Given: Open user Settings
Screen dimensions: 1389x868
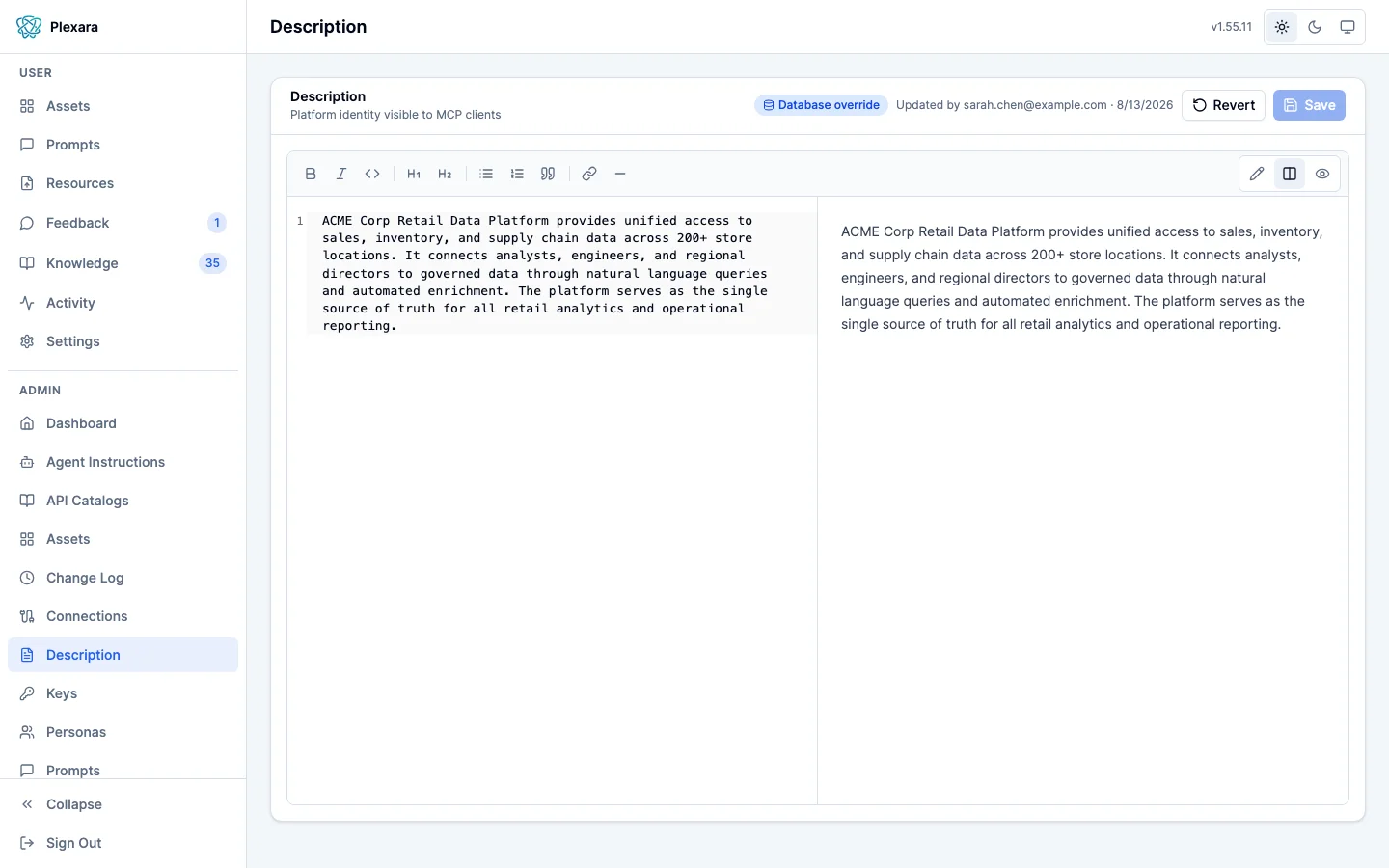Looking at the screenshot, I should coord(123,341).
